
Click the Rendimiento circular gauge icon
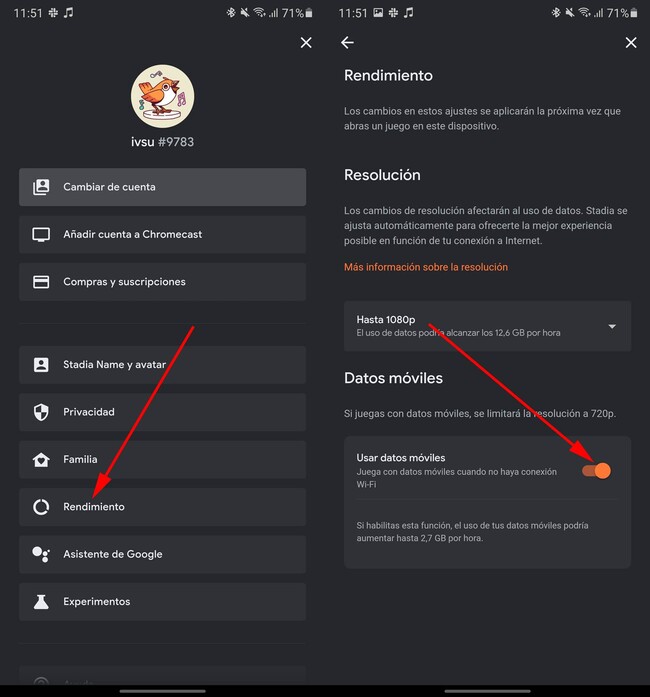click(x=41, y=507)
